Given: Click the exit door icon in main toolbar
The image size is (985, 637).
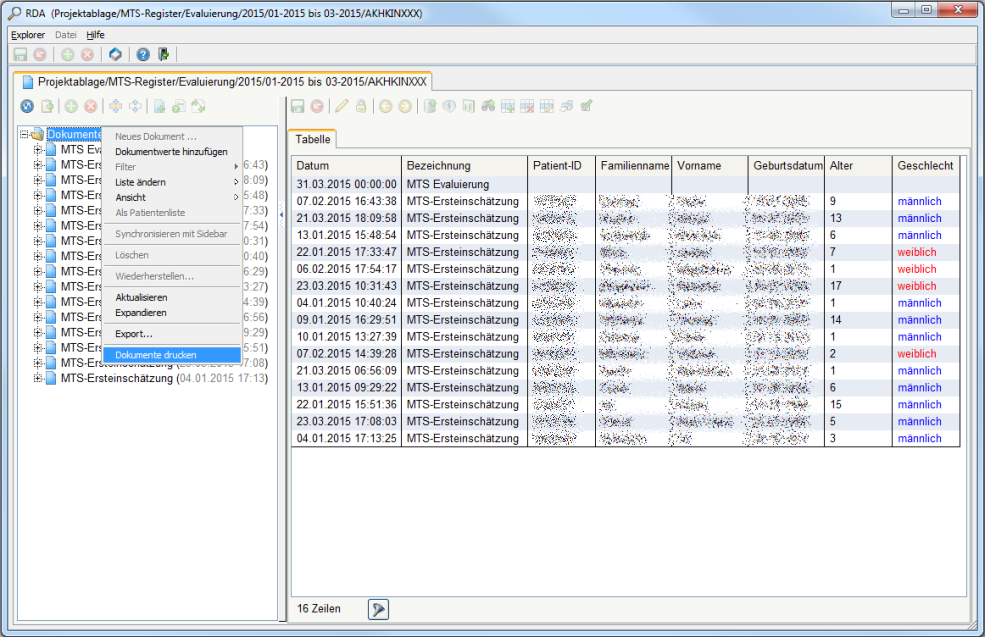Looking at the screenshot, I should tap(163, 55).
